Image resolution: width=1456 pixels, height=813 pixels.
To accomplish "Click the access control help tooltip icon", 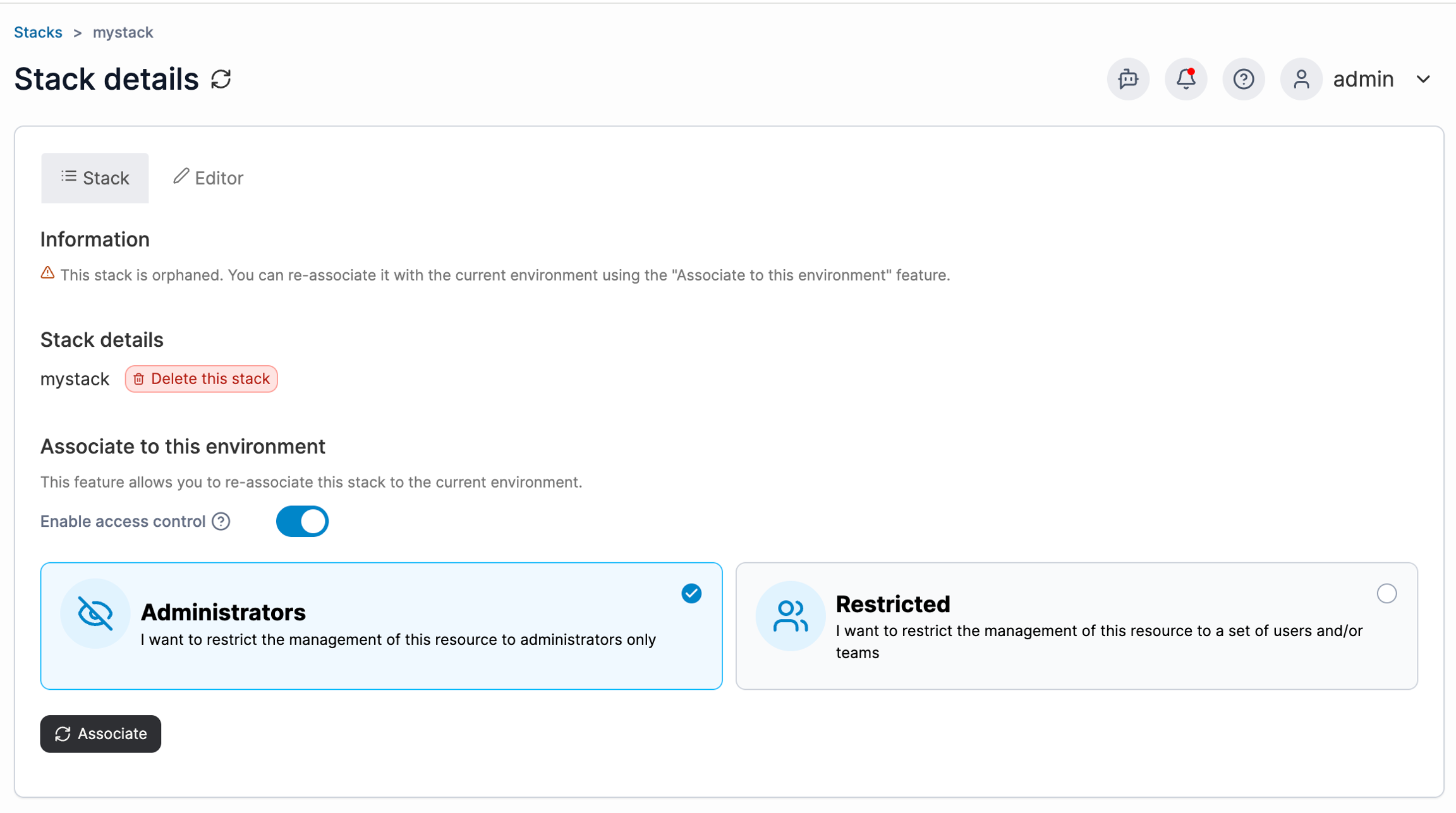I will [x=221, y=522].
